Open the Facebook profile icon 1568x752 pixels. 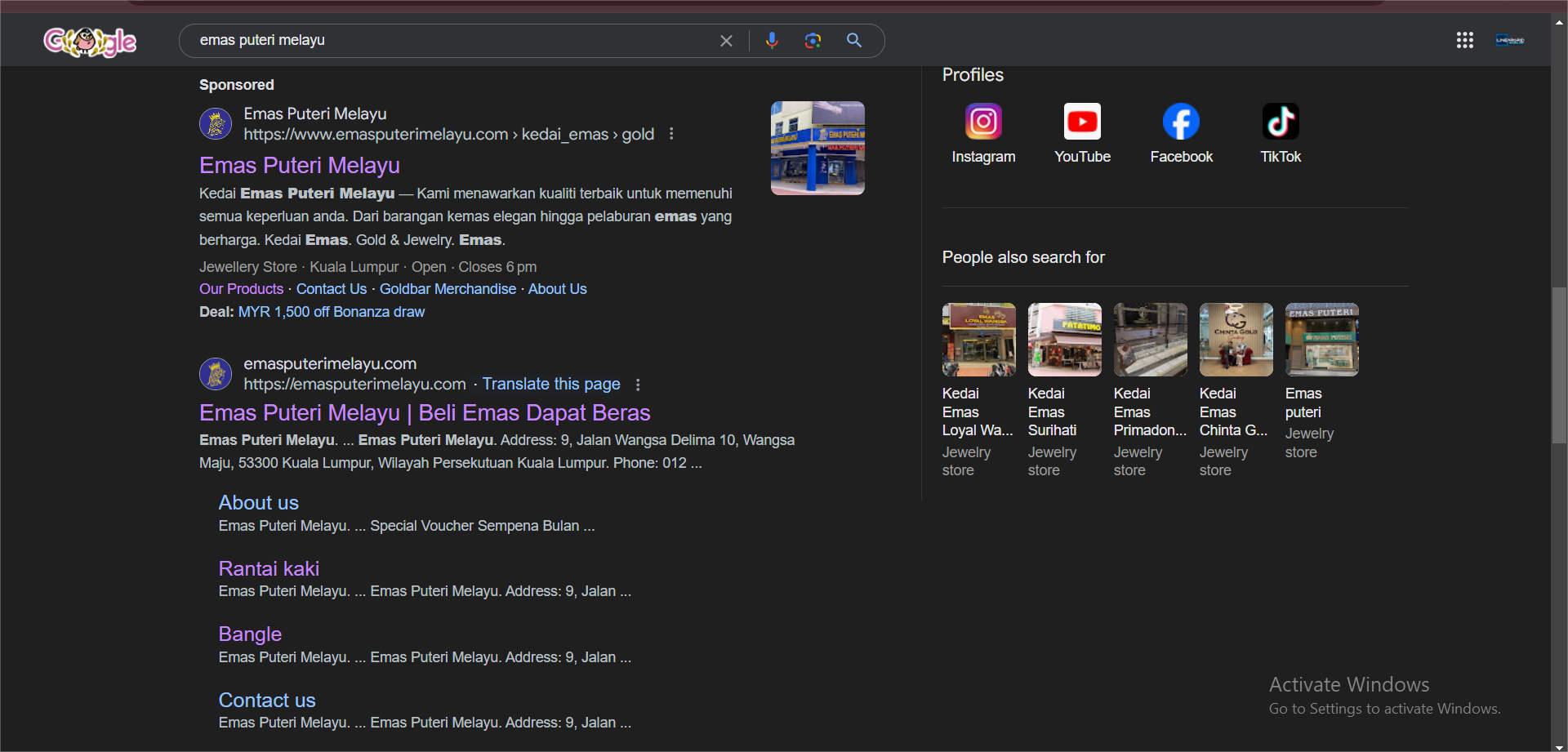tap(1181, 122)
